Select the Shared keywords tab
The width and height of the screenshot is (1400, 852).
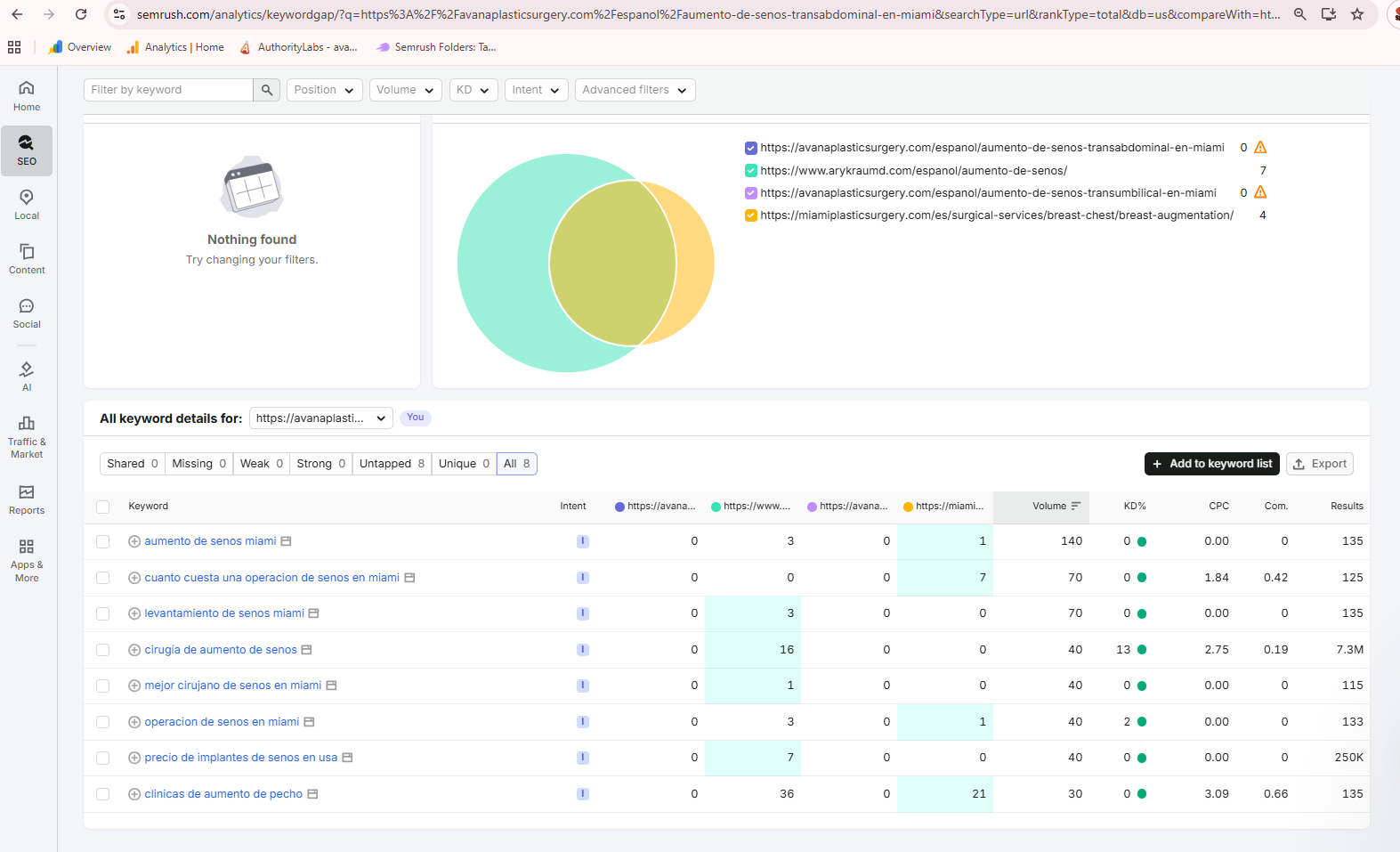(x=133, y=464)
